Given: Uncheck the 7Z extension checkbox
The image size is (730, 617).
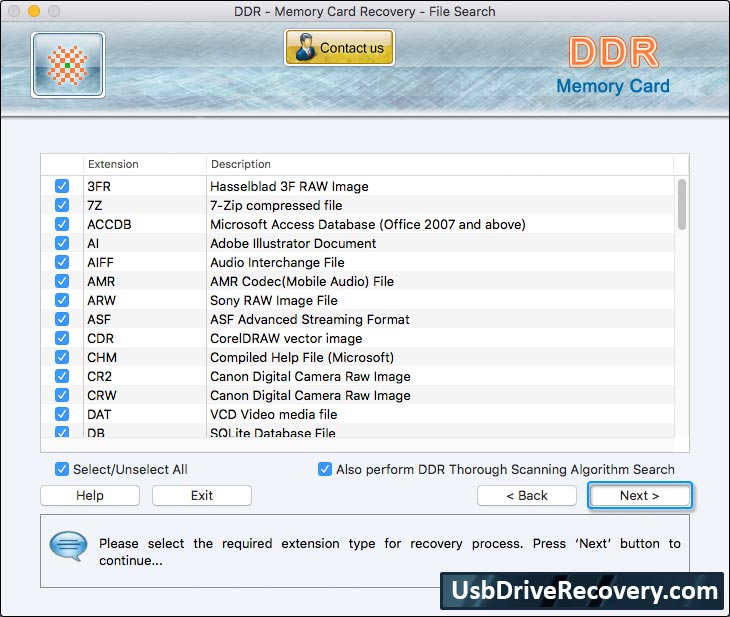Looking at the screenshot, I should click(x=62, y=205).
